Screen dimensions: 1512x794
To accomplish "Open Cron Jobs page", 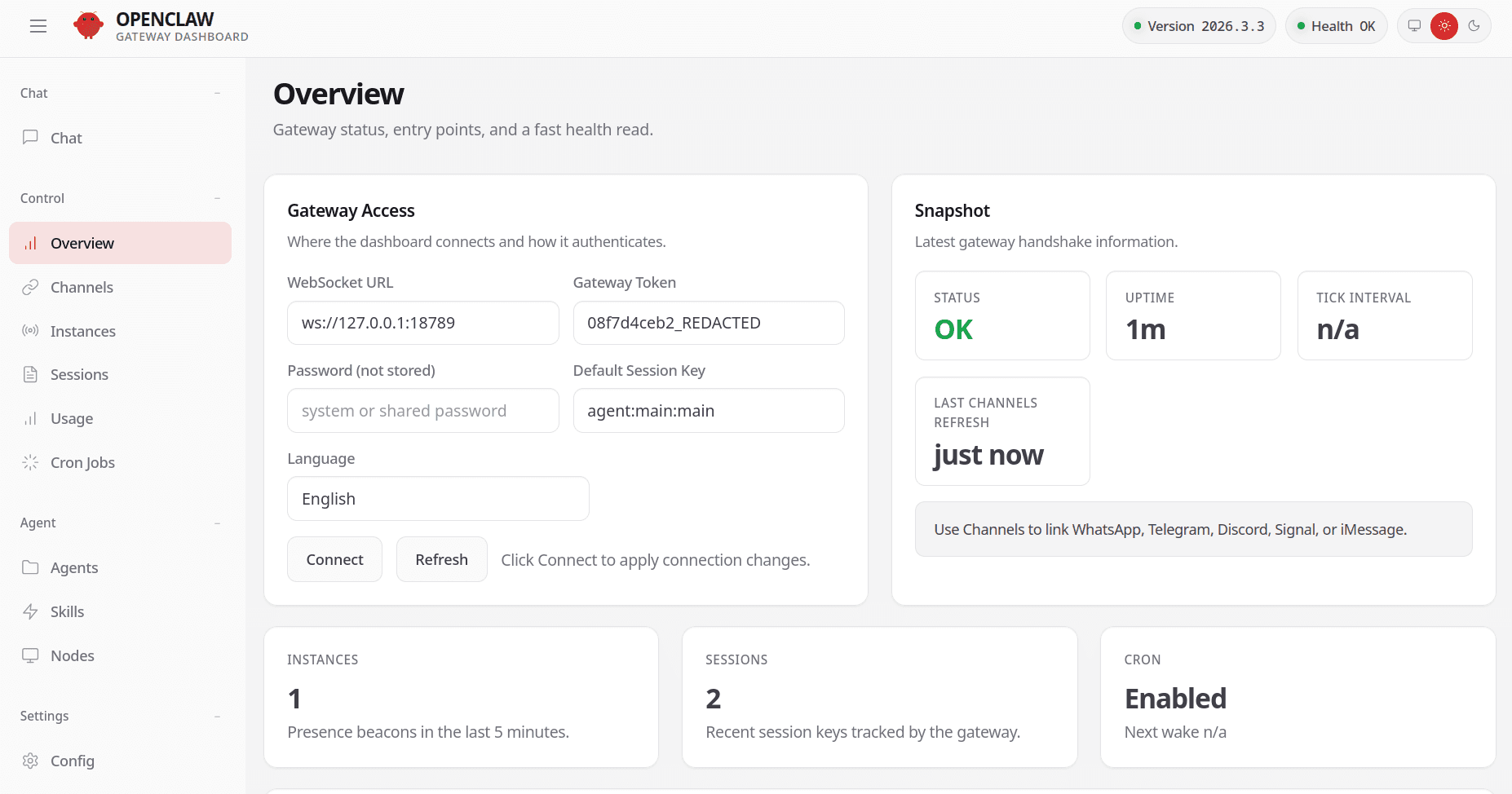I will [120, 462].
